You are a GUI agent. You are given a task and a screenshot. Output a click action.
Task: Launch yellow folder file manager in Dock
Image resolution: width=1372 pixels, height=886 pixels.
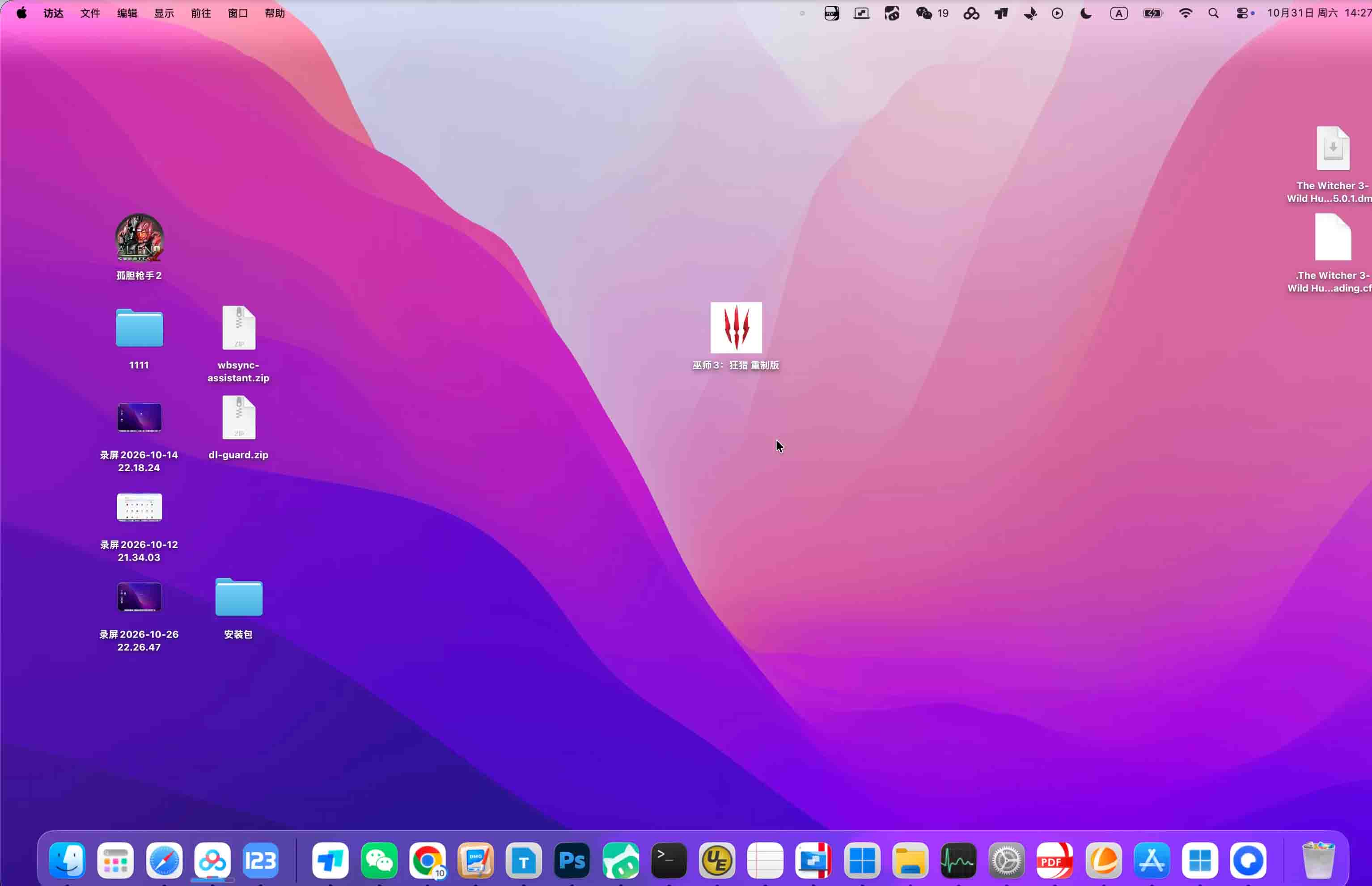[910, 860]
